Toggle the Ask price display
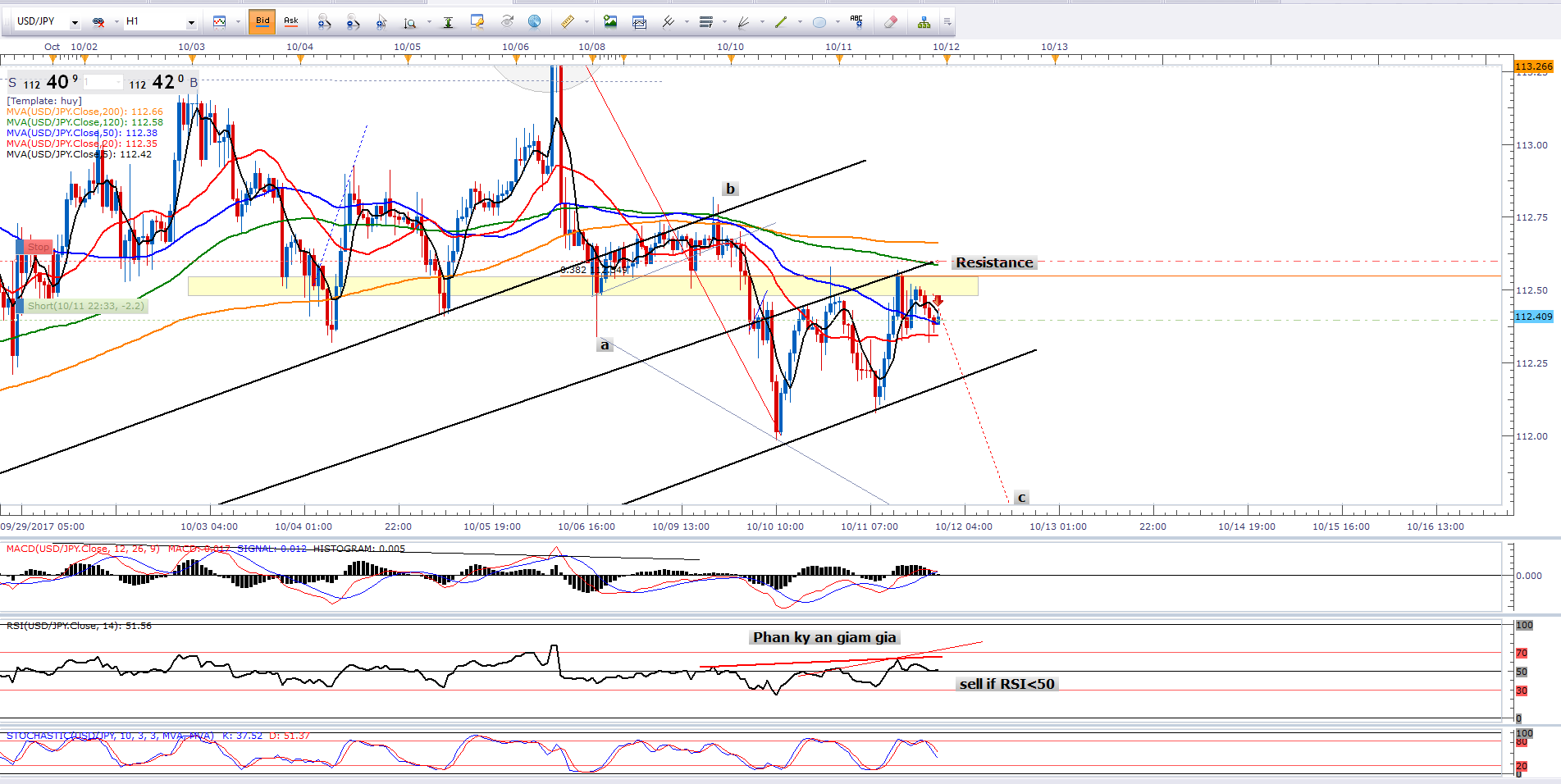 [291, 21]
